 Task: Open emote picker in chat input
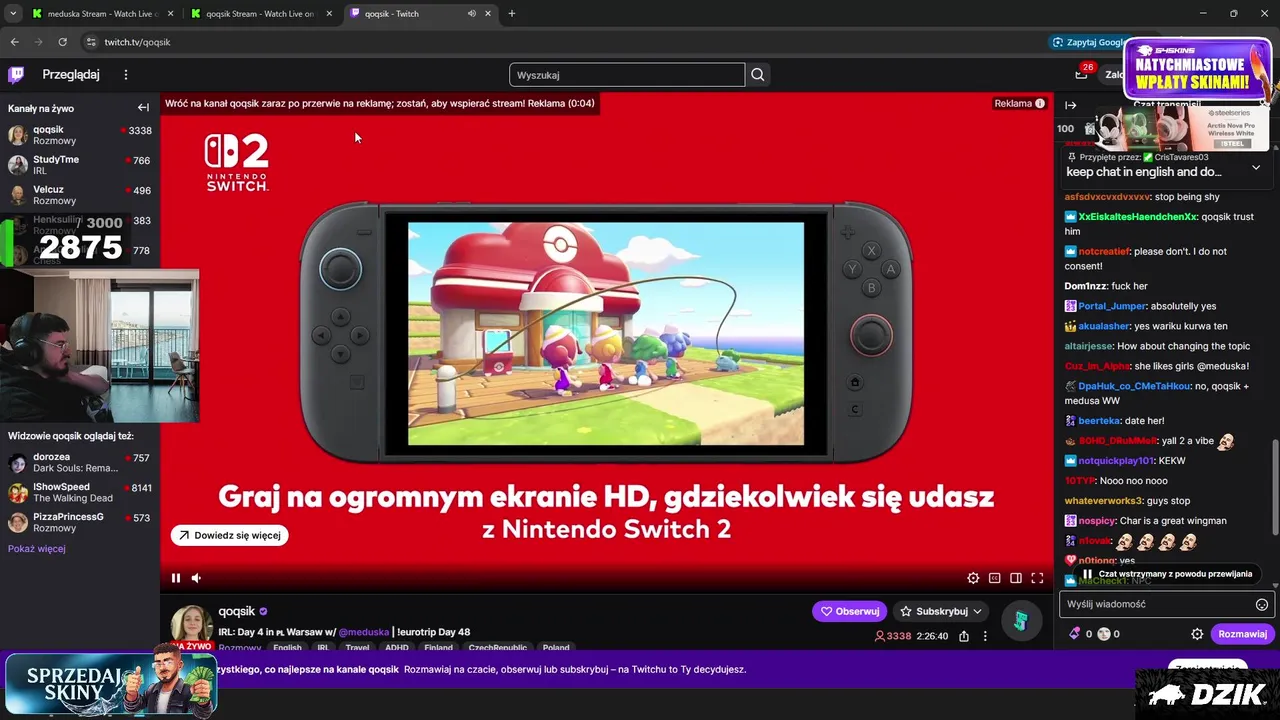1262,604
